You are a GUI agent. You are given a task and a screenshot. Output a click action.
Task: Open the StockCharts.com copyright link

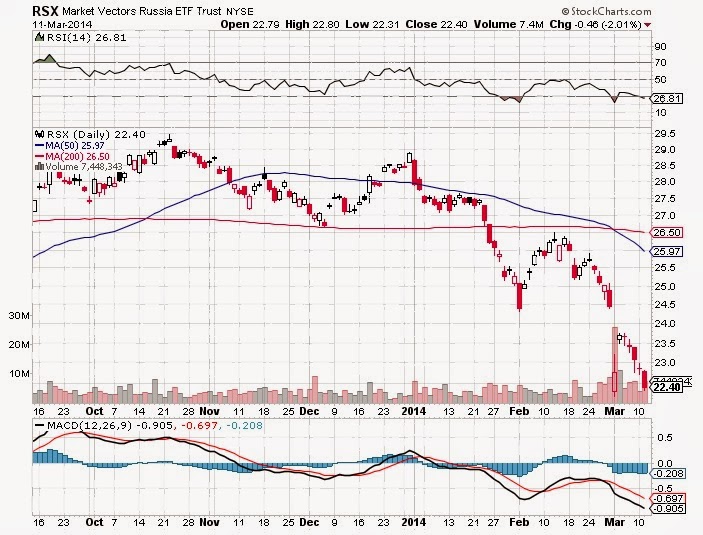pos(606,11)
